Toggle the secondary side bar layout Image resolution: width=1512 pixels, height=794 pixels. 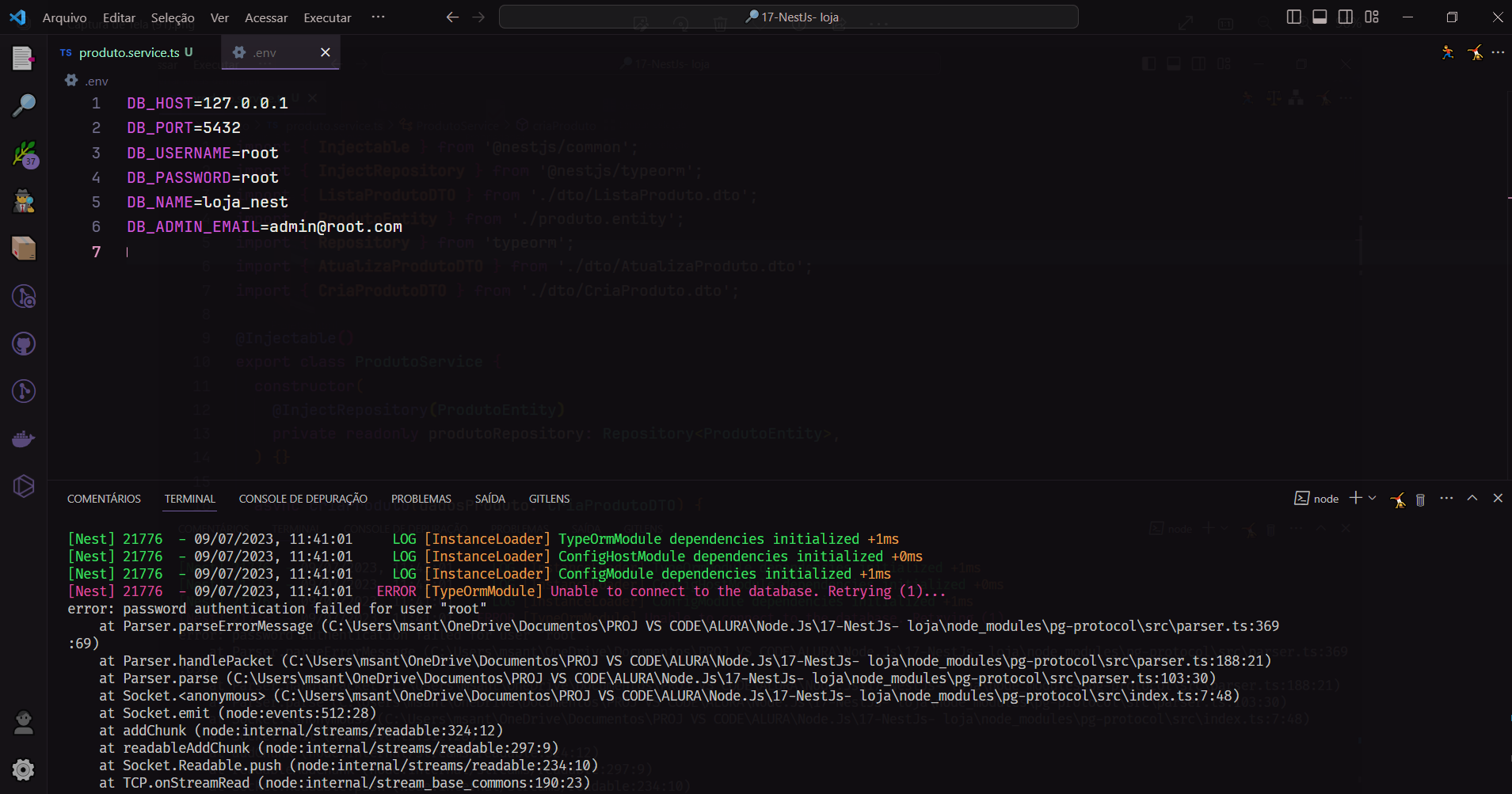1346,17
